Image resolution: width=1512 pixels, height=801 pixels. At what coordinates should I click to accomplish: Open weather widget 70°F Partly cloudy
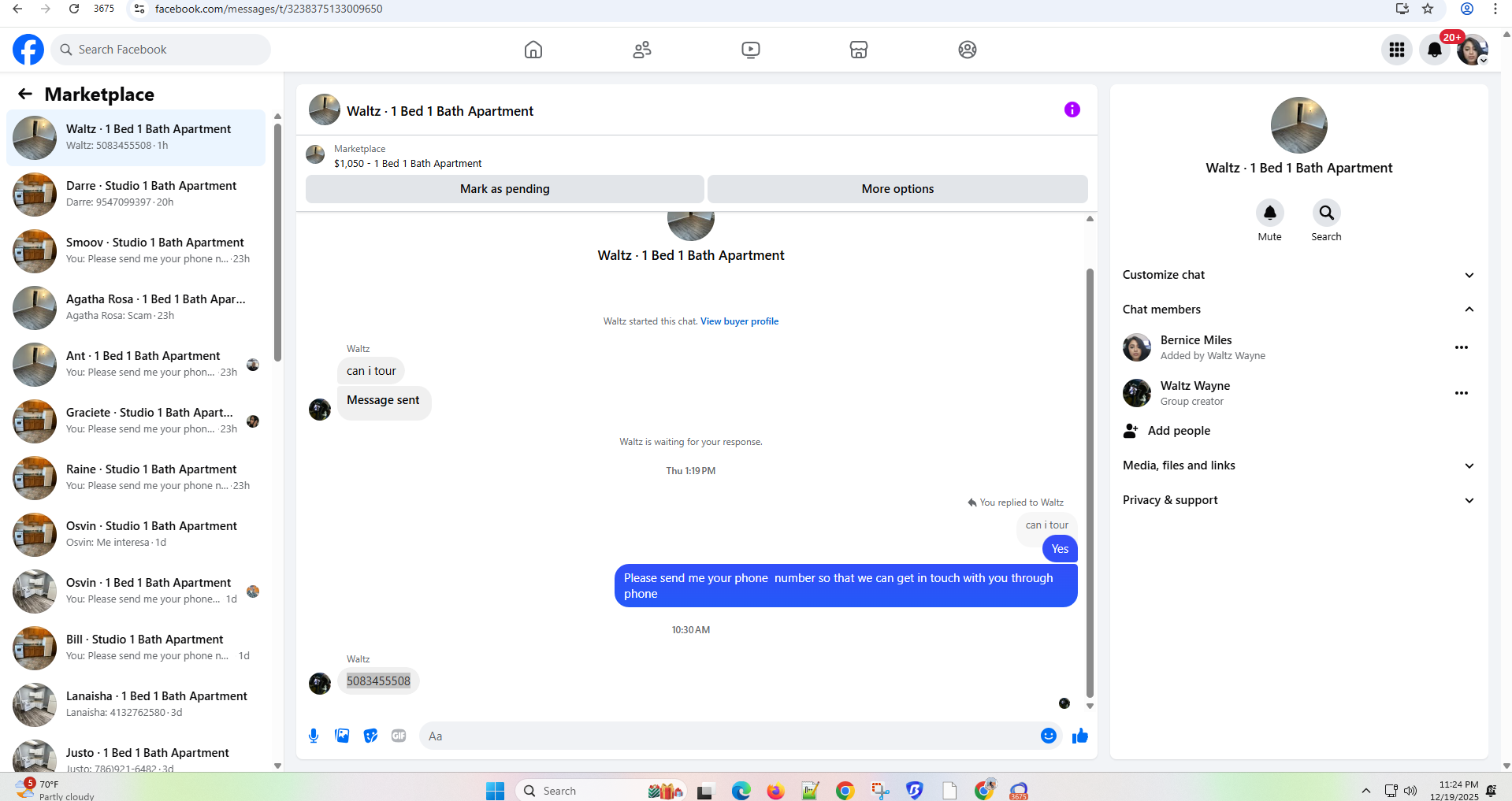pyautogui.click(x=55, y=789)
